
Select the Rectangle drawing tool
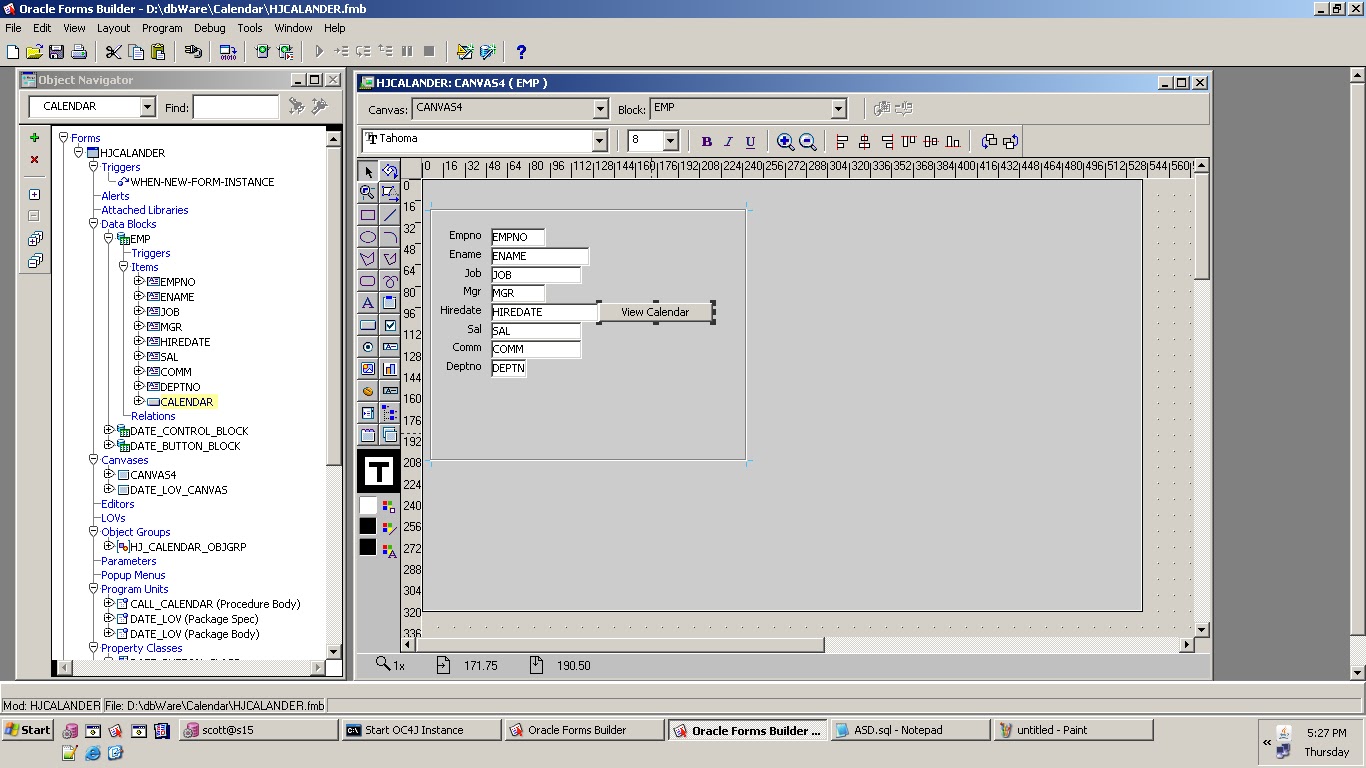367,214
